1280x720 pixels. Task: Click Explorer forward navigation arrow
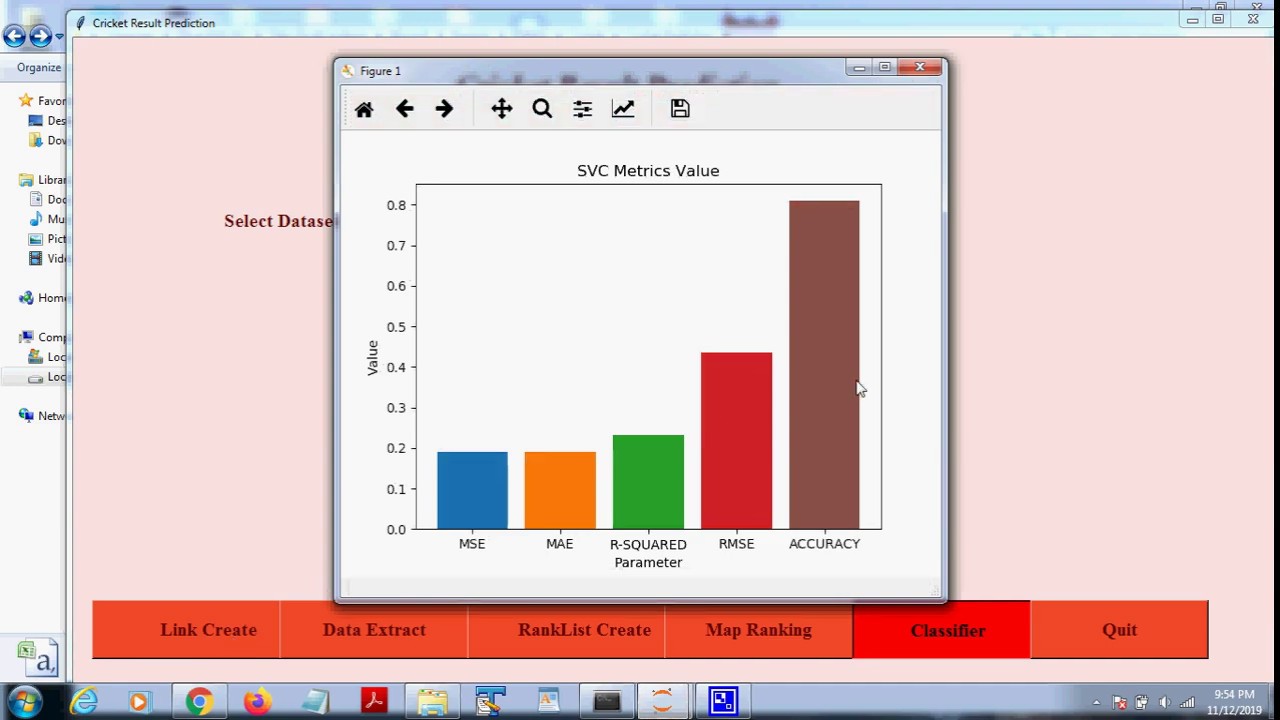pos(40,37)
